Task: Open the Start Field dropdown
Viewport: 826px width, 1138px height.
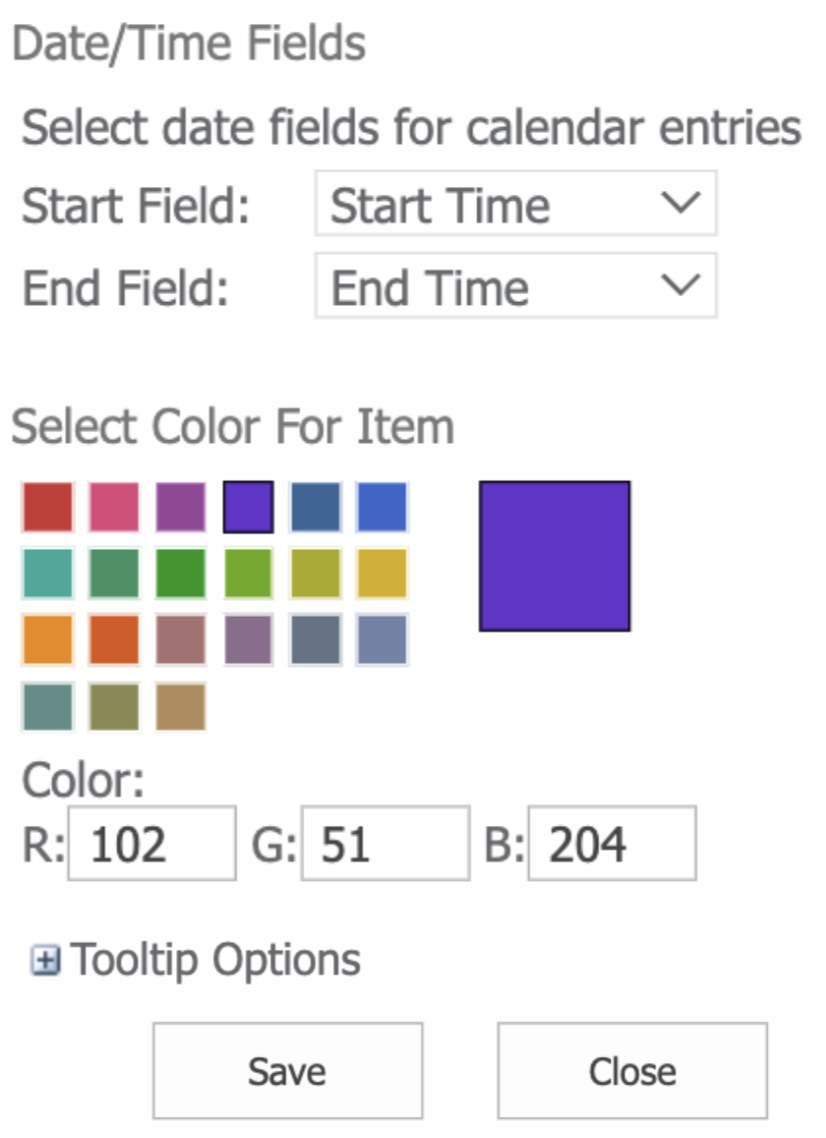Action: (x=515, y=204)
